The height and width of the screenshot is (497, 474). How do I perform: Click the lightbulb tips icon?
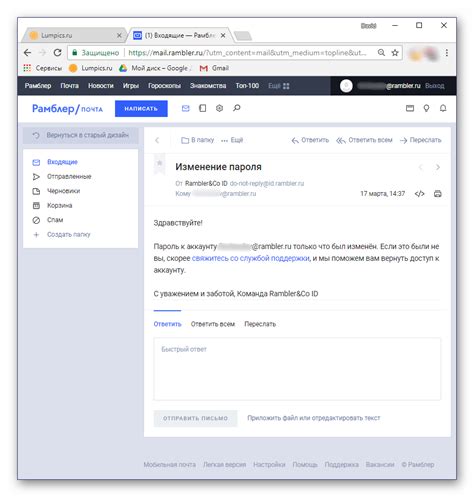(426, 108)
